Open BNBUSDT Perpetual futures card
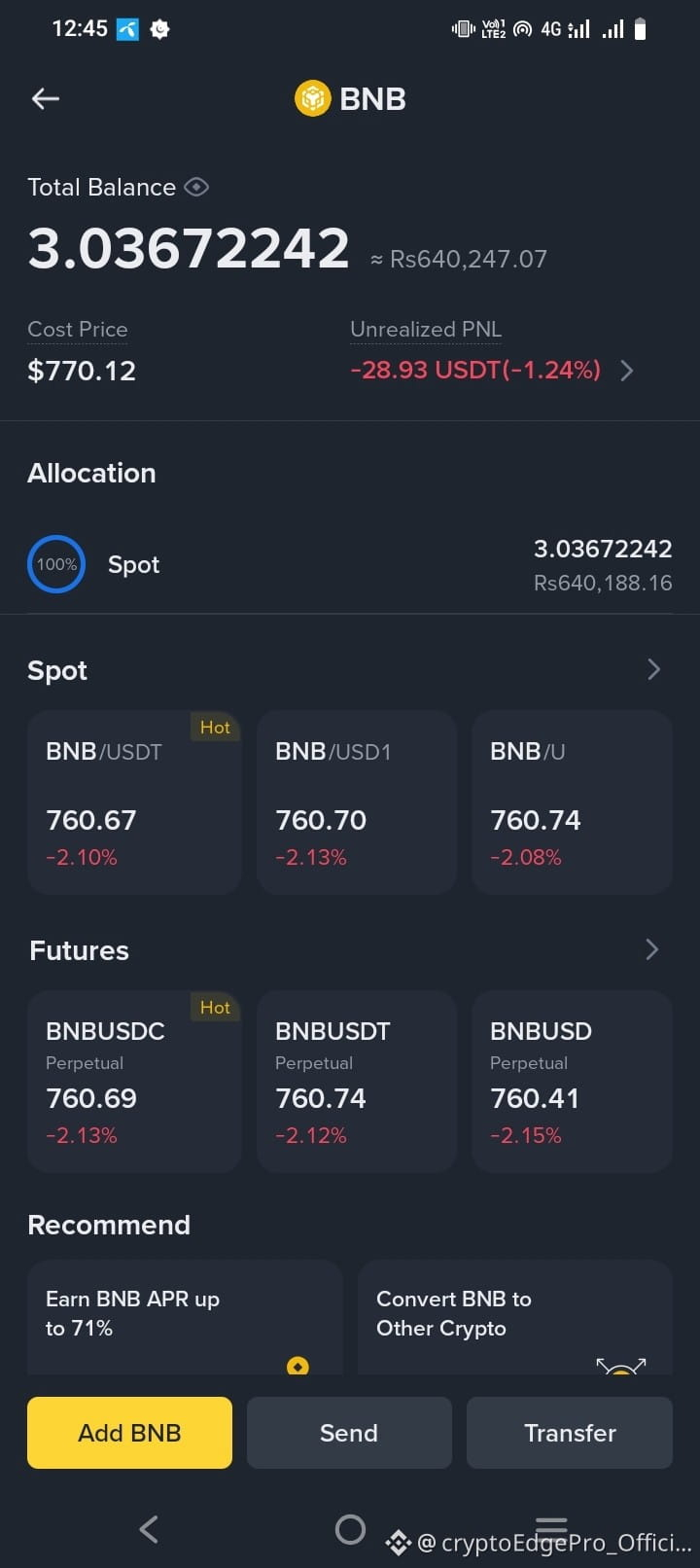 pos(357,1082)
